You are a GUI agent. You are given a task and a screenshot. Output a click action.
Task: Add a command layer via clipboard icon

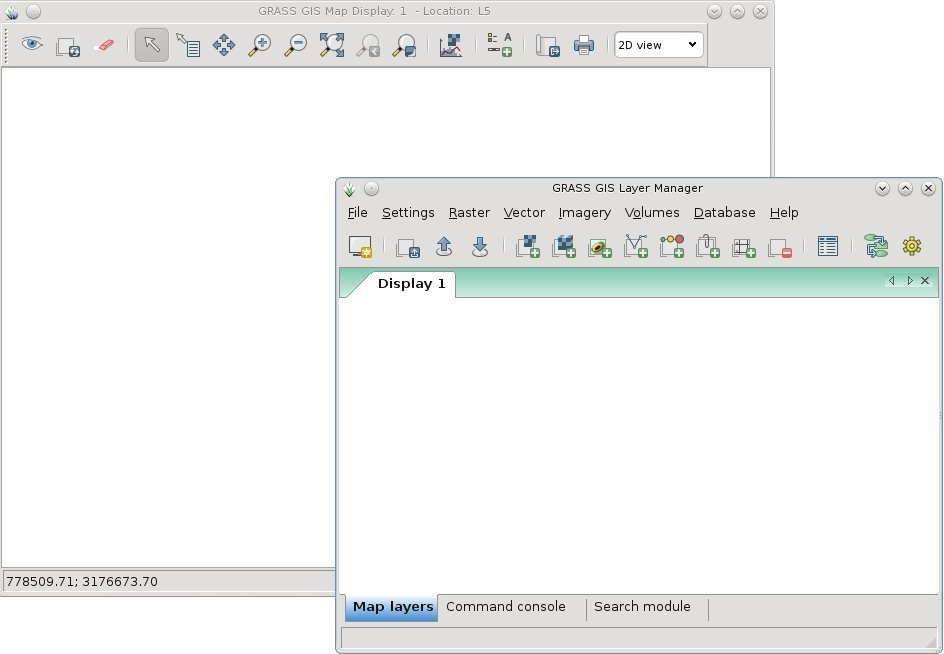708,246
